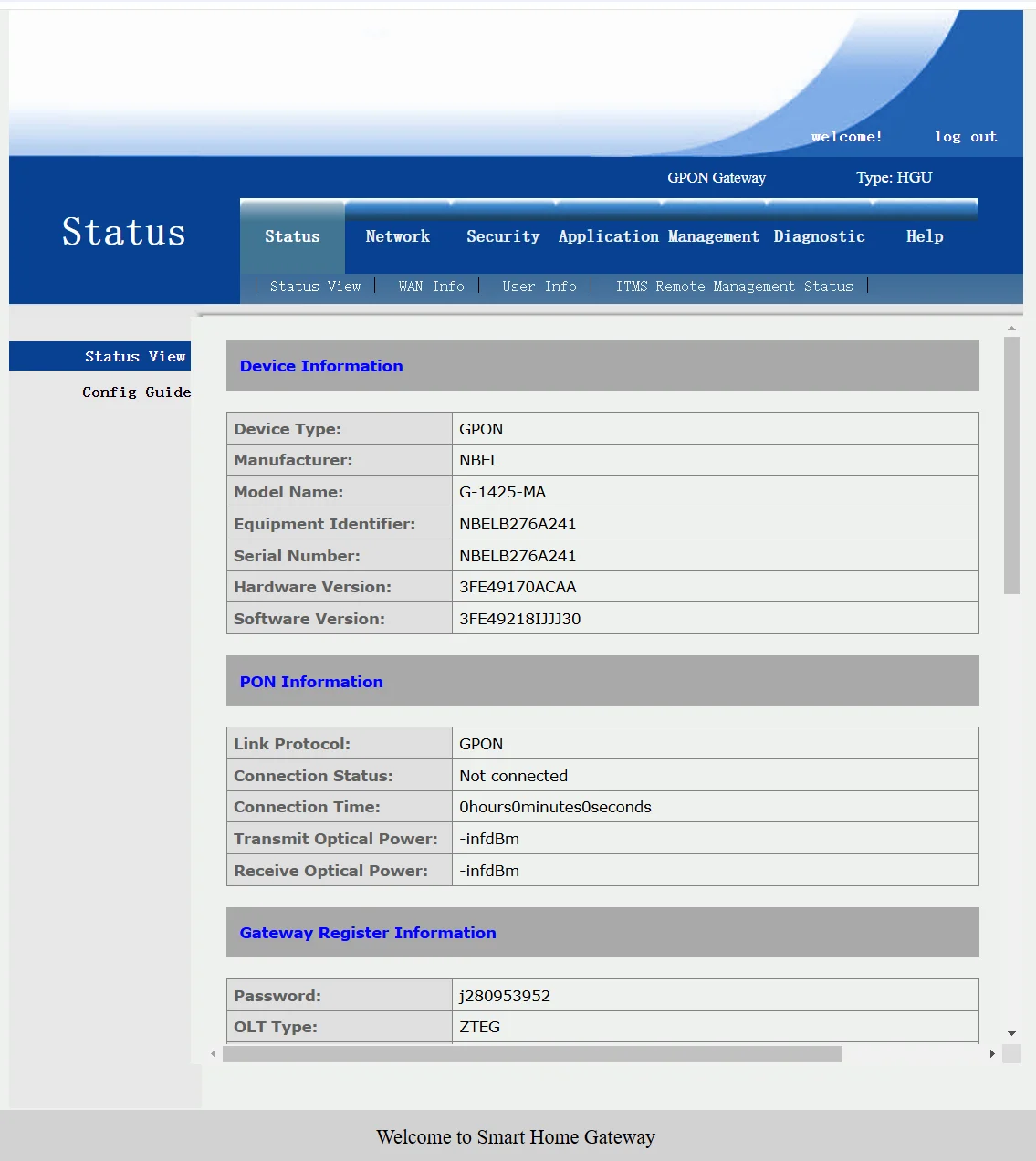Click the horizontal scrollbar right arrow
Screen dimensions: 1036x1161
pos(992,1054)
